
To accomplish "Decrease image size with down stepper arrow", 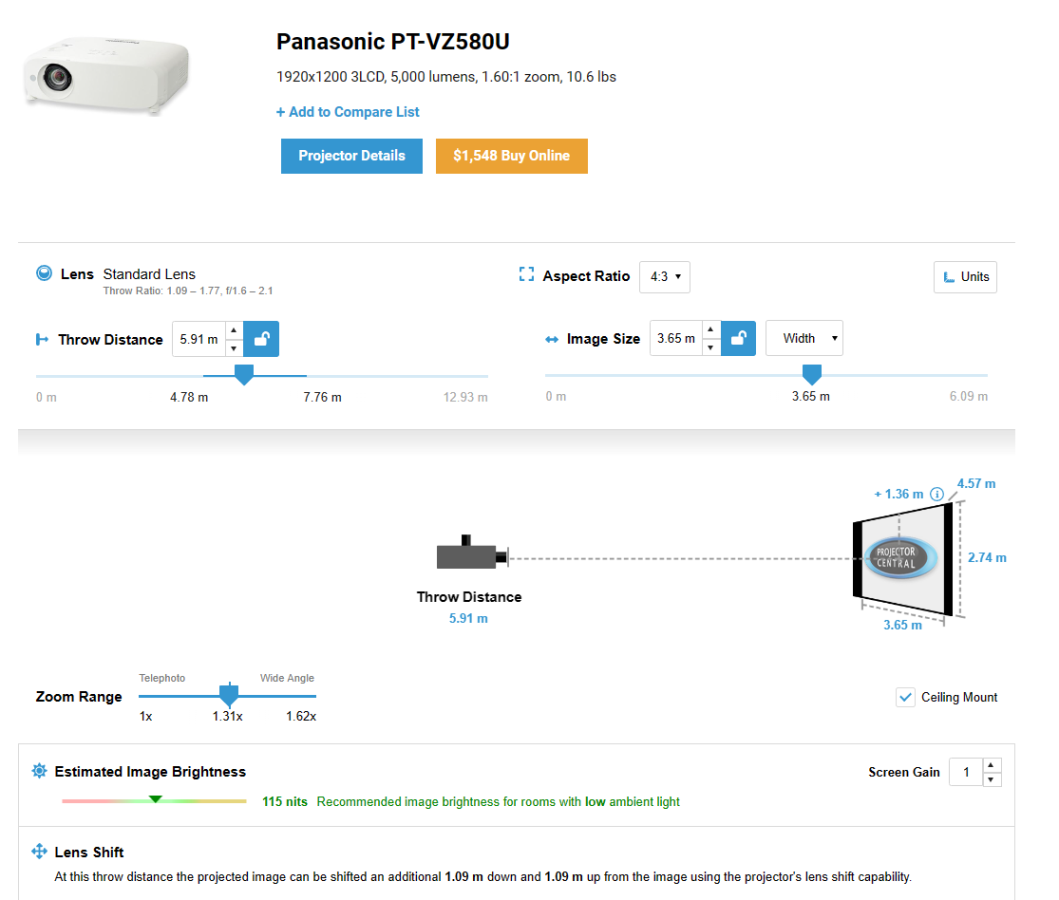I will tap(711, 347).
